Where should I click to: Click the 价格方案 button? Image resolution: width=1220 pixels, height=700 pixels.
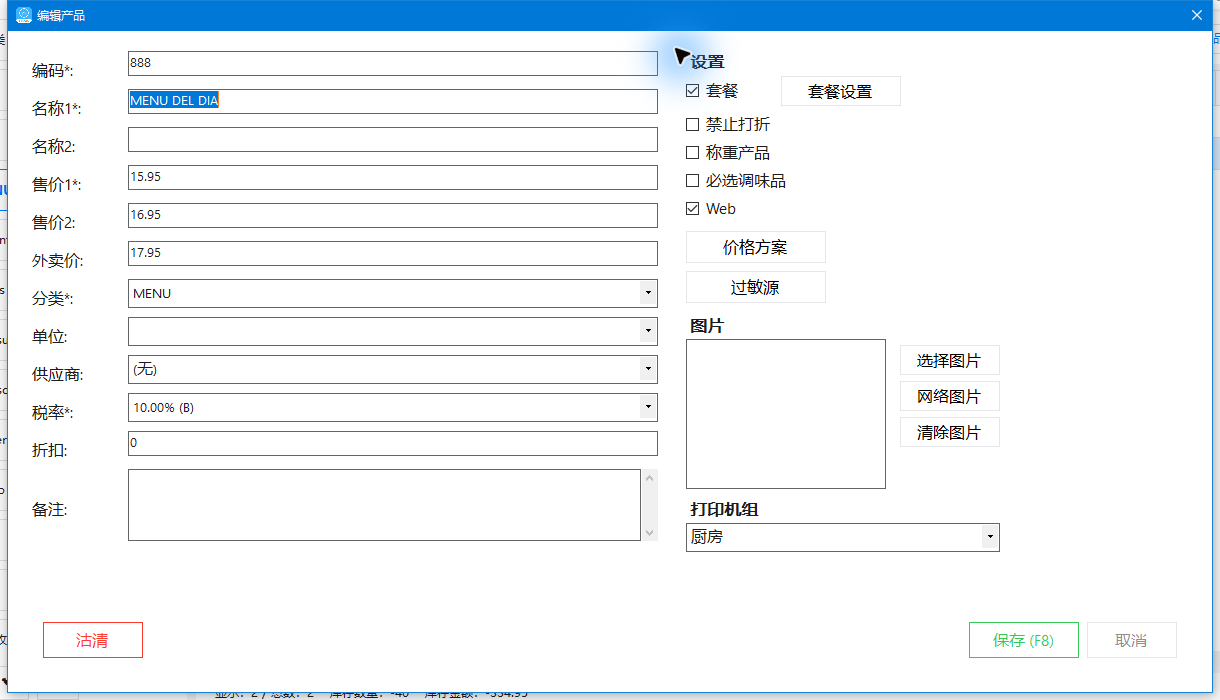(756, 247)
